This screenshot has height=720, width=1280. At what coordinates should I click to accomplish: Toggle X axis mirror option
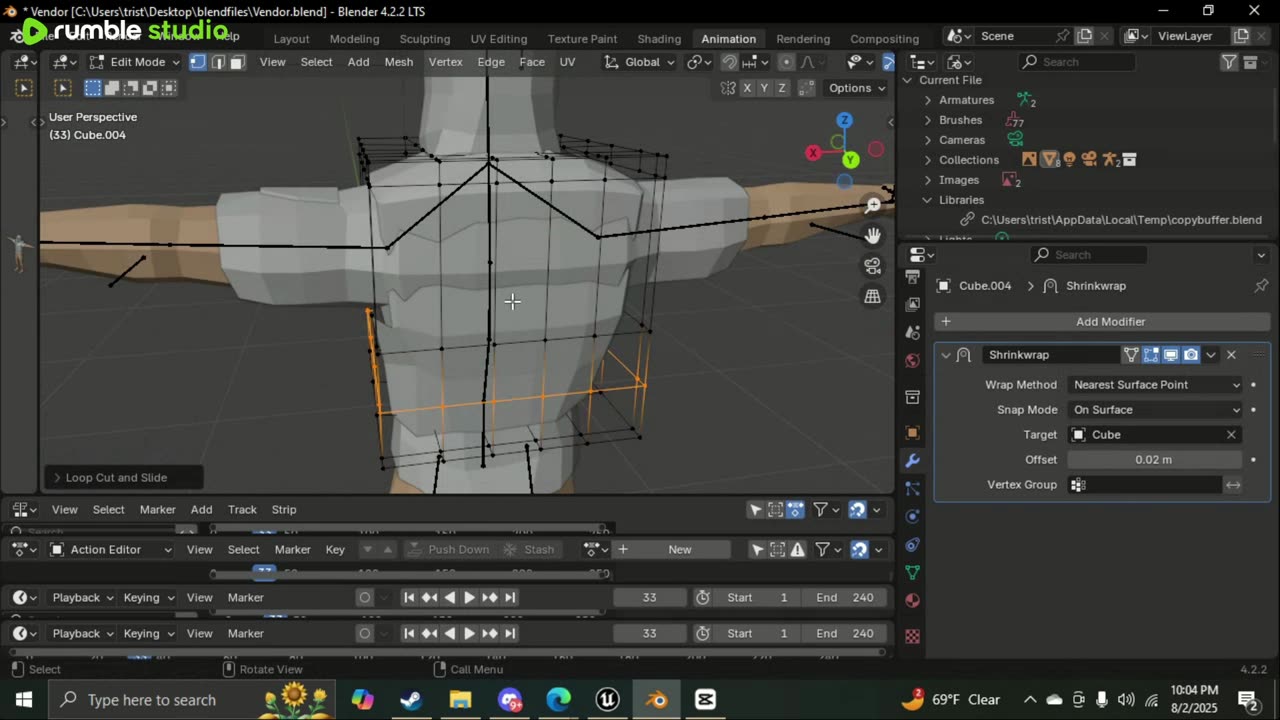(x=747, y=88)
